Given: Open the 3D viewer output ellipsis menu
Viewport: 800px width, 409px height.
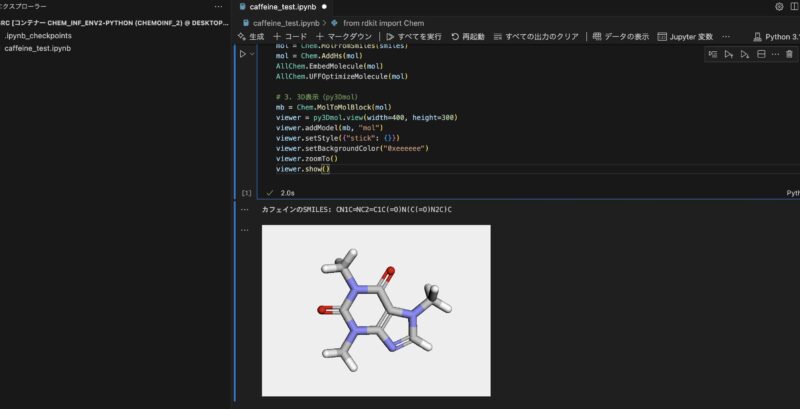Looking at the screenshot, I should [244, 230].
